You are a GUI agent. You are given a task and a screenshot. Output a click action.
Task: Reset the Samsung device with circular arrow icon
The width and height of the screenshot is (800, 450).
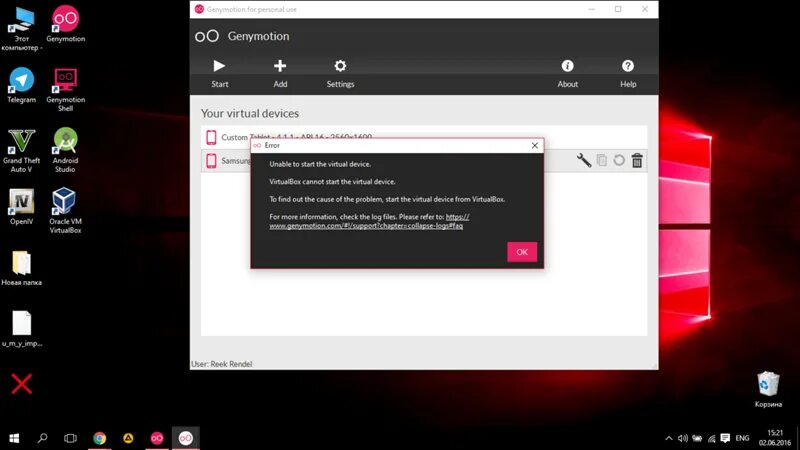pyautogui.click(x=619, y=161)
